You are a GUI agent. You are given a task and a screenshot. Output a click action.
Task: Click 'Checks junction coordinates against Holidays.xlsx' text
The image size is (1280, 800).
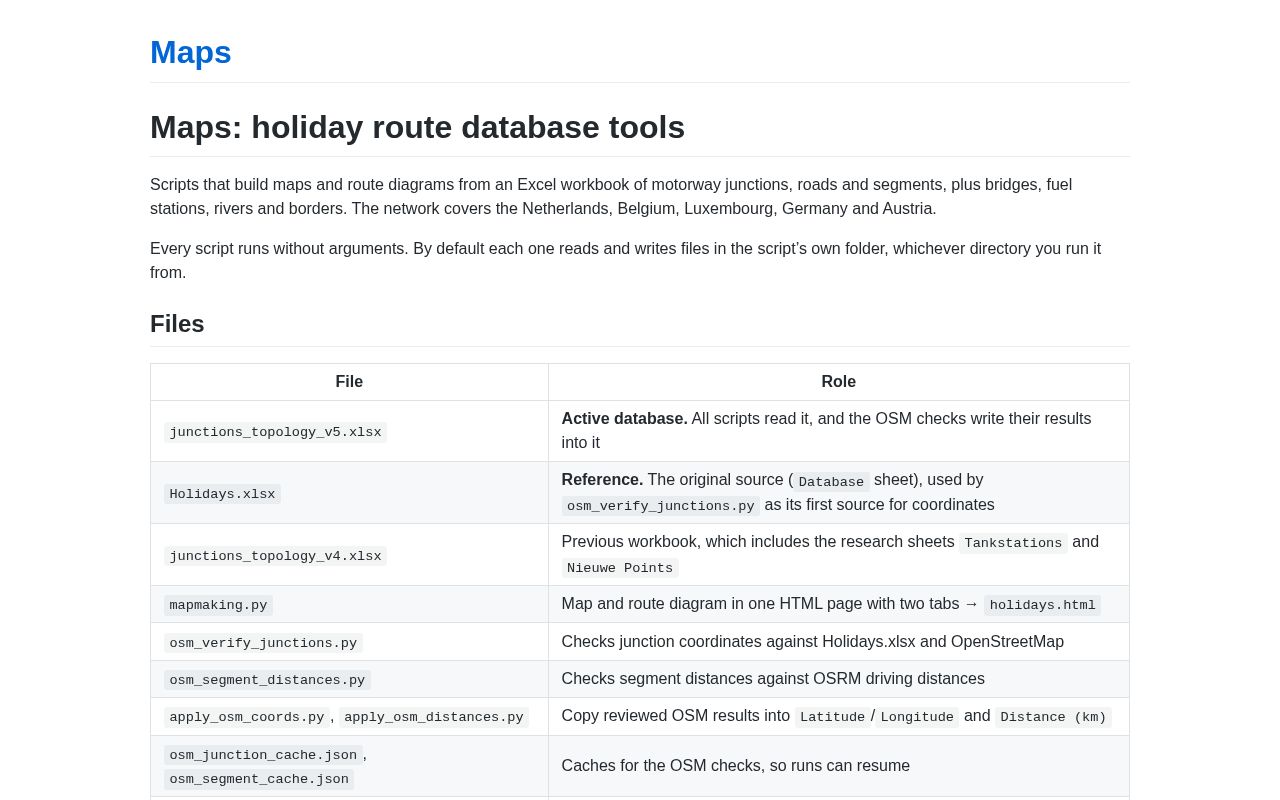click(x=812, y=642)
